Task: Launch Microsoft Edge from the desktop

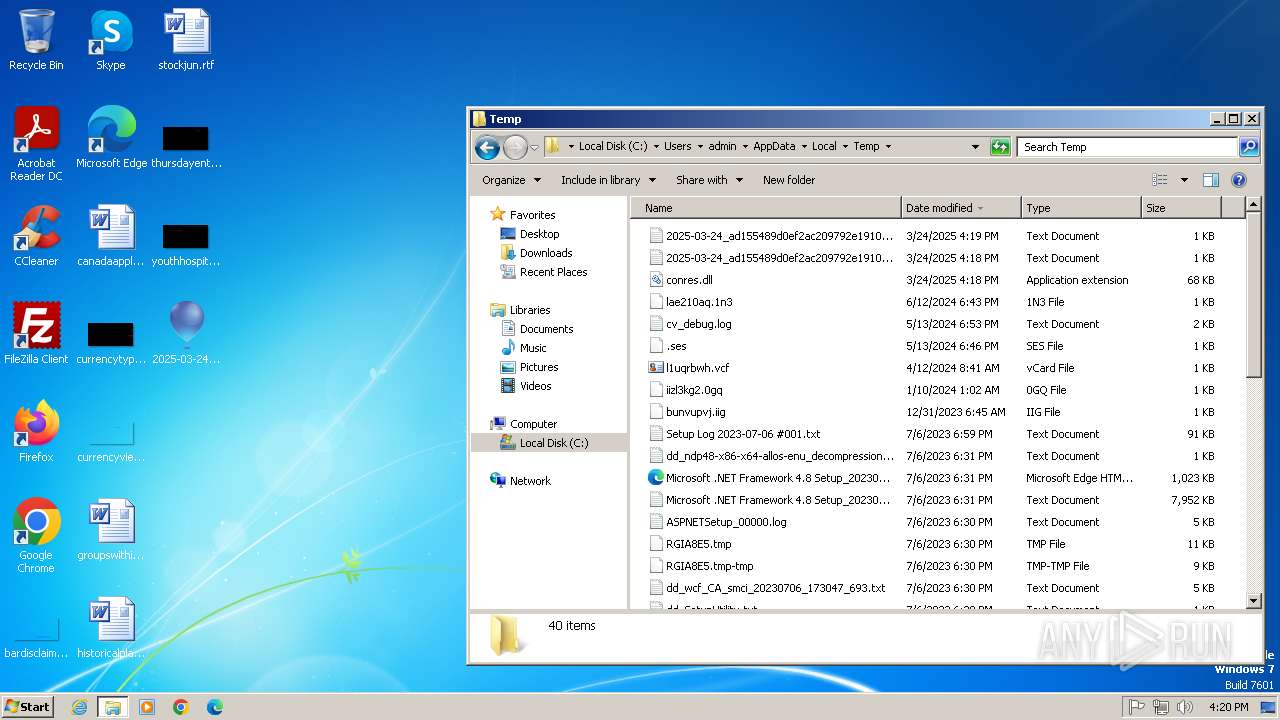Action: (111, 138)
